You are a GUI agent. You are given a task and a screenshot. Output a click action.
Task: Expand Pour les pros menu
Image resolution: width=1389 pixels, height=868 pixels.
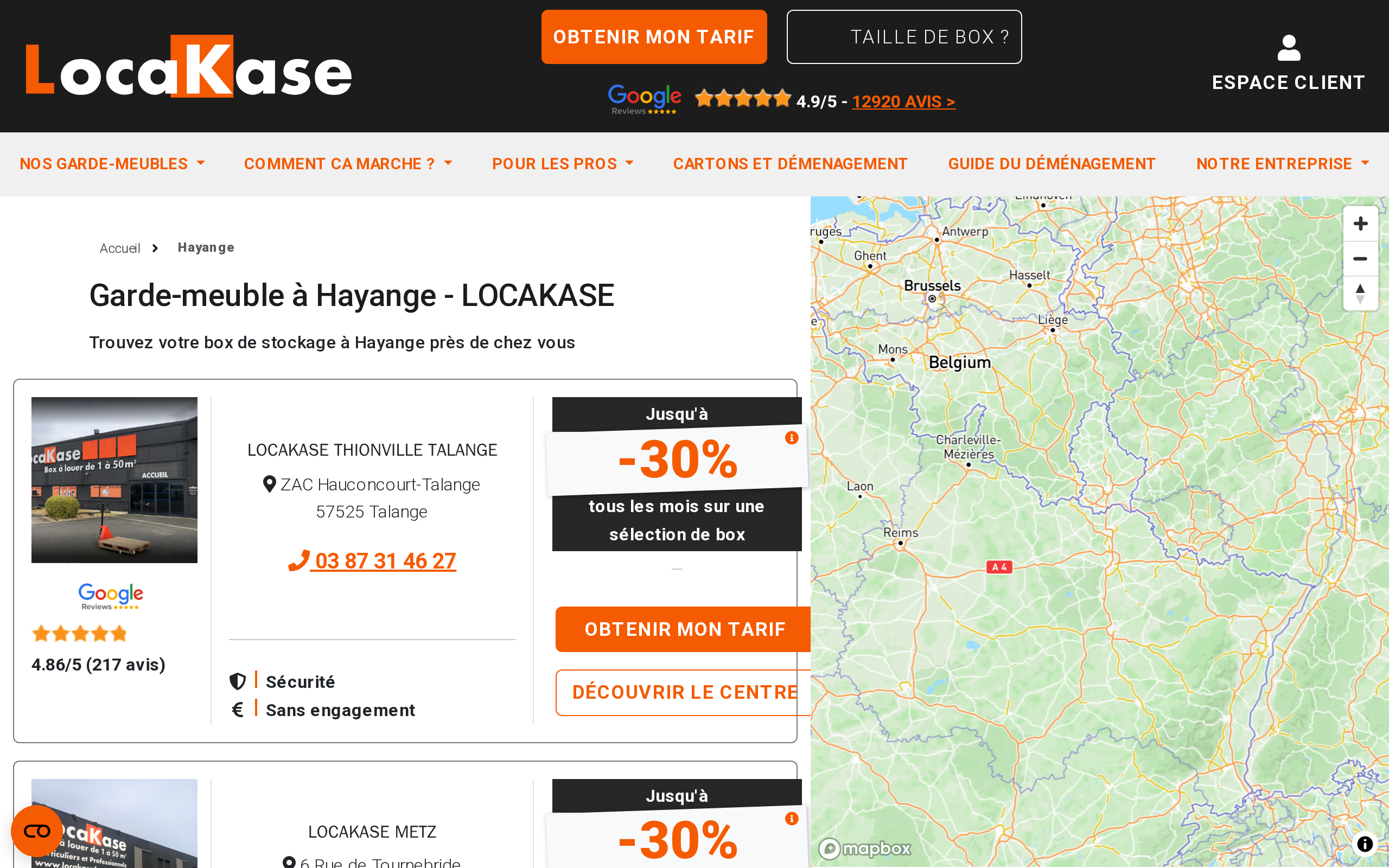pyautogui.click(x=563, y=164)
